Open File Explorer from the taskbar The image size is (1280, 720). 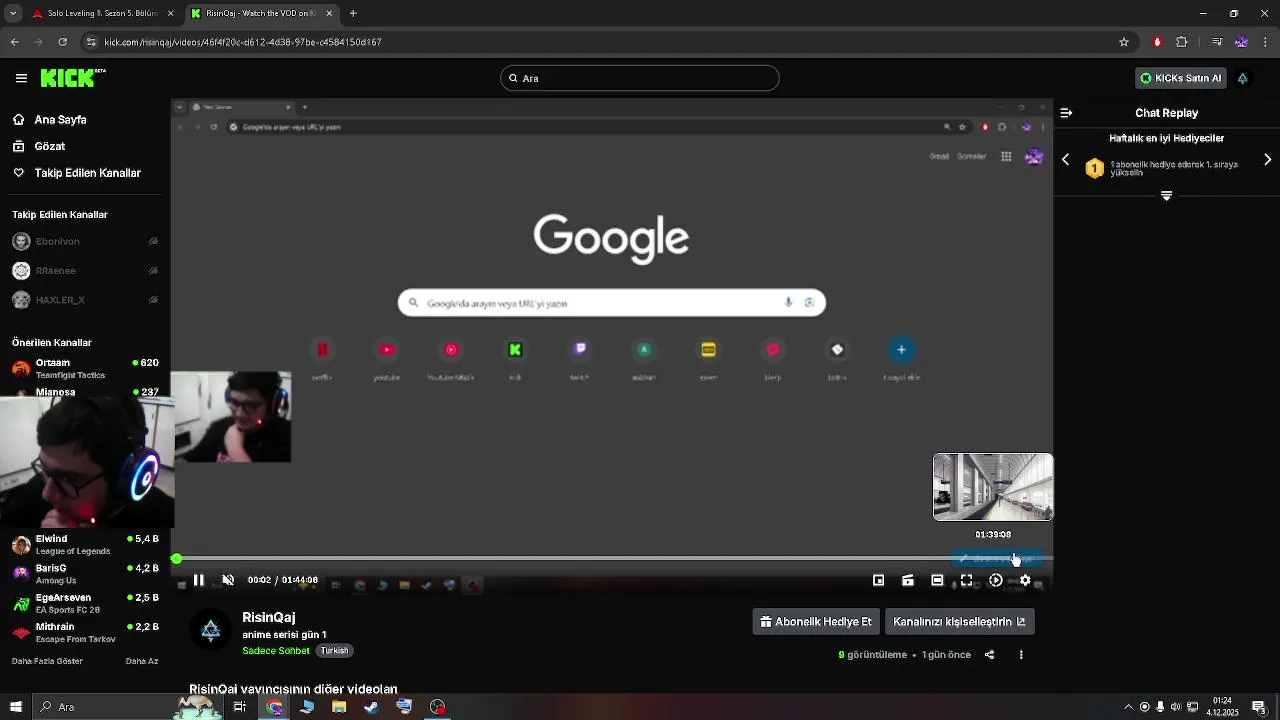pos(339,707)
